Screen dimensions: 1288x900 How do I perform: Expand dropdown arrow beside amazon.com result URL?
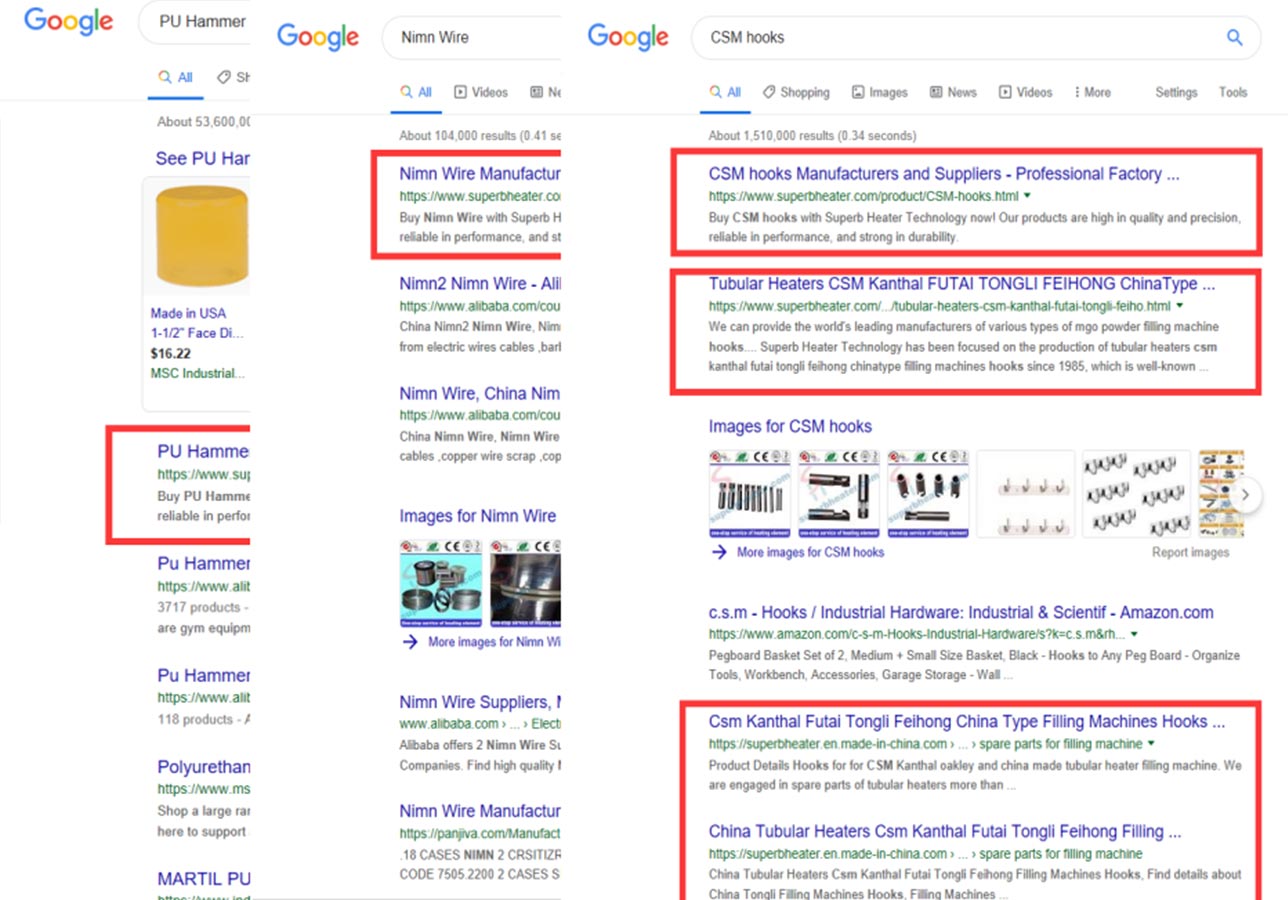click(1133, 634)
